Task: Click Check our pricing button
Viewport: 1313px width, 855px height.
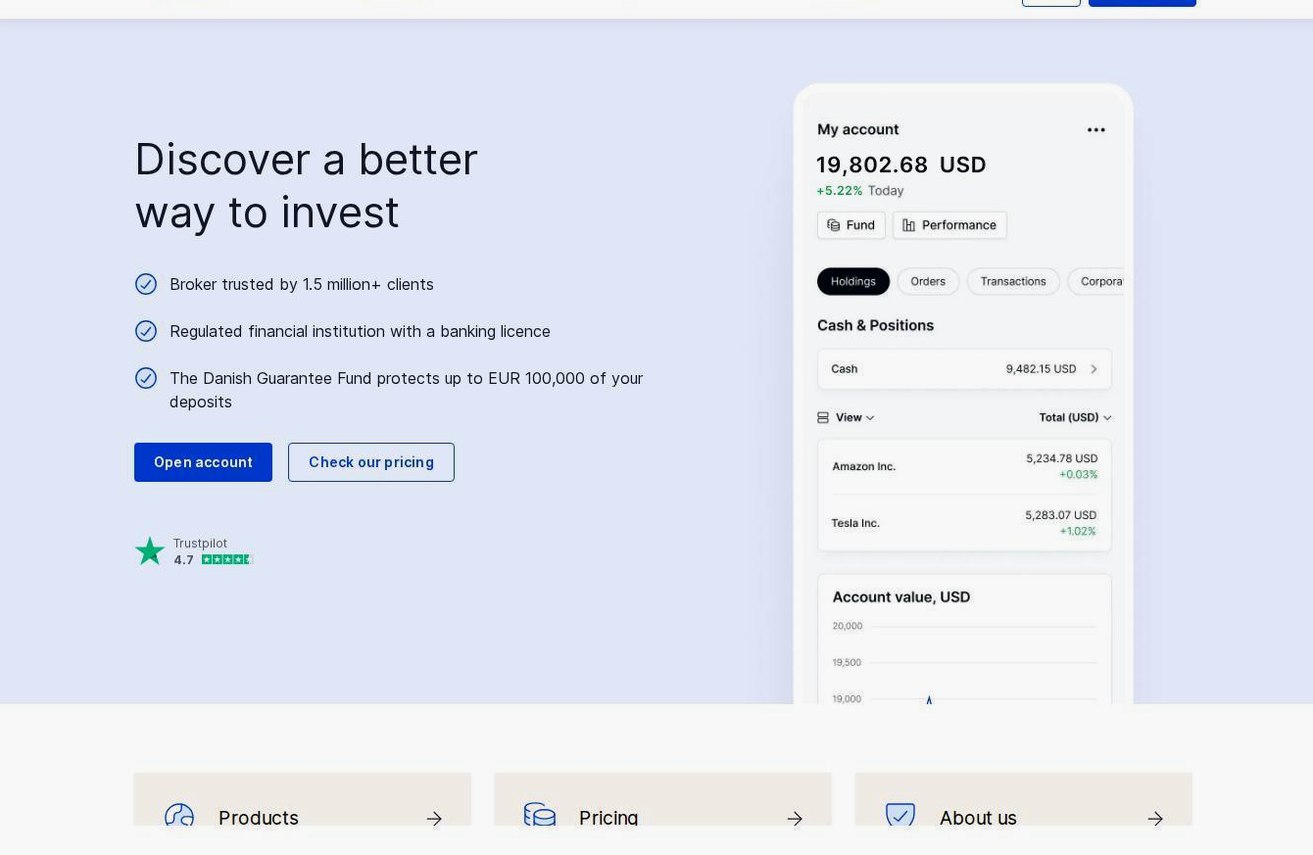Action: 371,462
